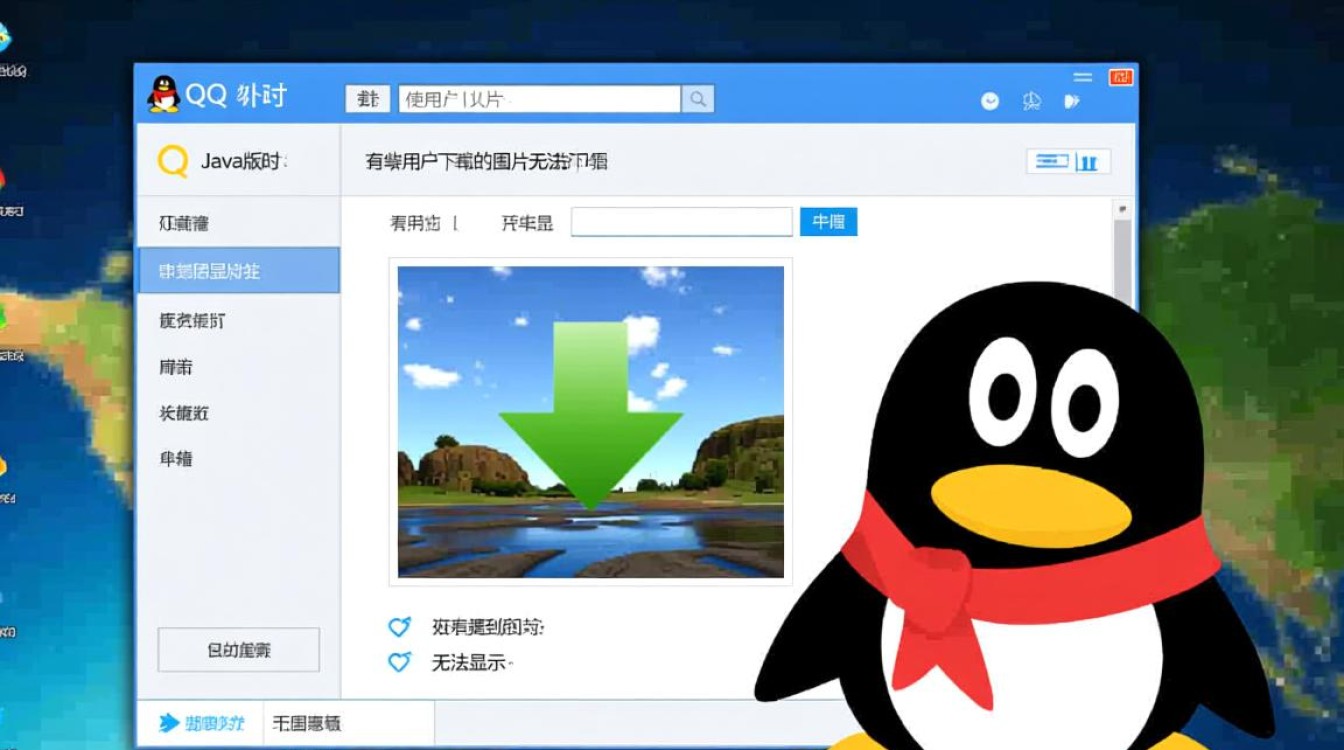
Task: Click the outlined button at the bottom of the sidebar
Action: [237, 649]
